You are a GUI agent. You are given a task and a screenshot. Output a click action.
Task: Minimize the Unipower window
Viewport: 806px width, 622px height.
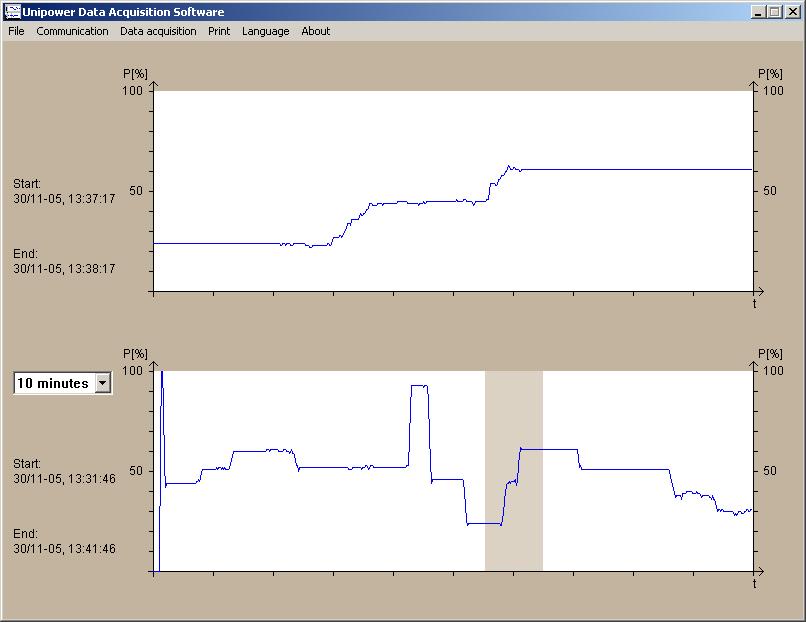click(x=760, y=12)
